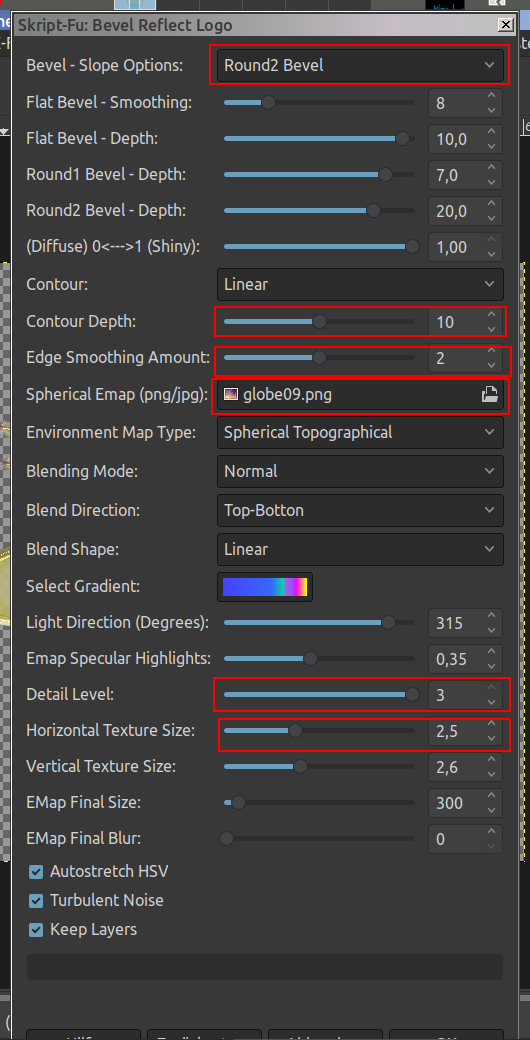530x1040 pixels.
Task: Open the Blend Shape dropdown
Action: 360,550
